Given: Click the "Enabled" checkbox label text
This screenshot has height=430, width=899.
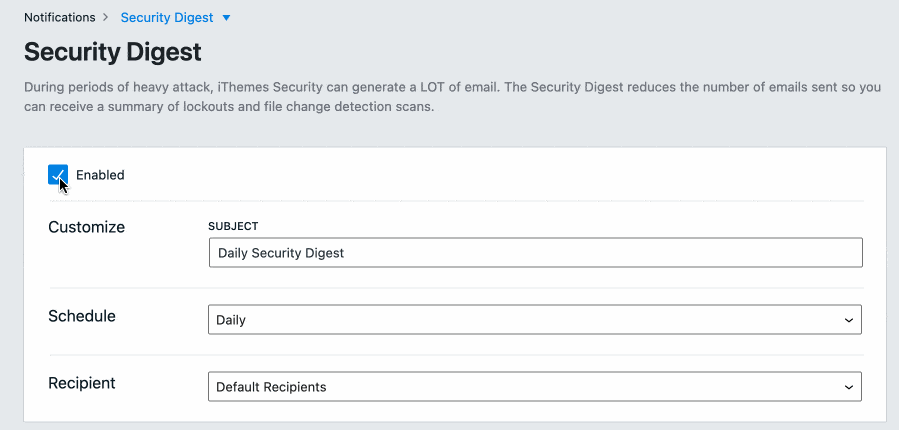Looking at the screenshot, I should pos(100,175).
